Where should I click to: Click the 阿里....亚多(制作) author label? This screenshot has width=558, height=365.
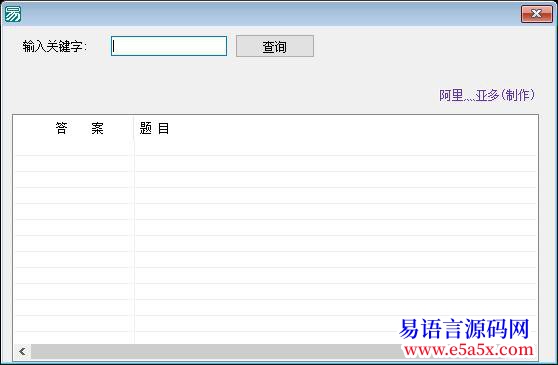click(x=486, y=95)
